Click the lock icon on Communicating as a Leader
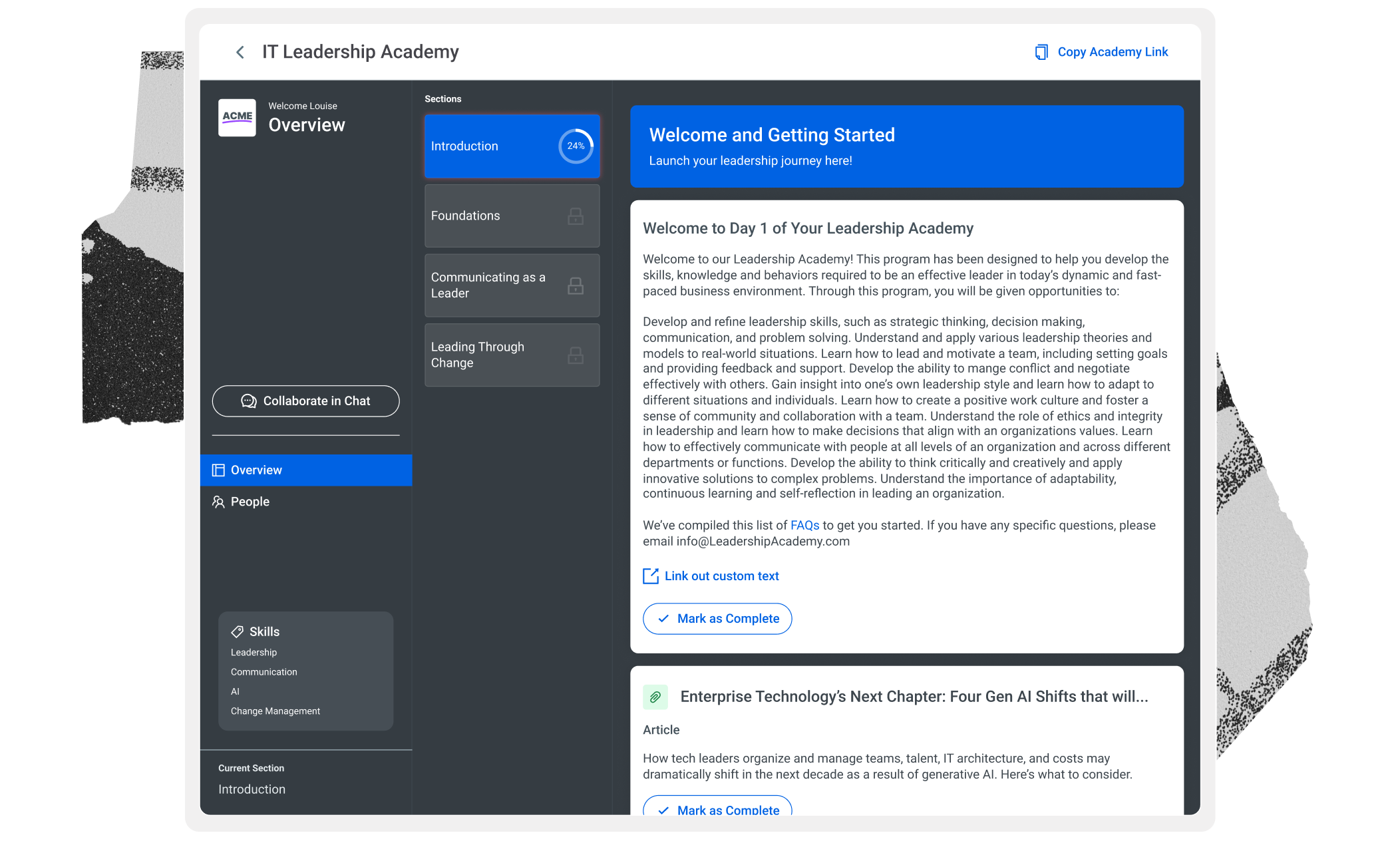Viewport: 1400px width, 861px height. click(576, 286)
